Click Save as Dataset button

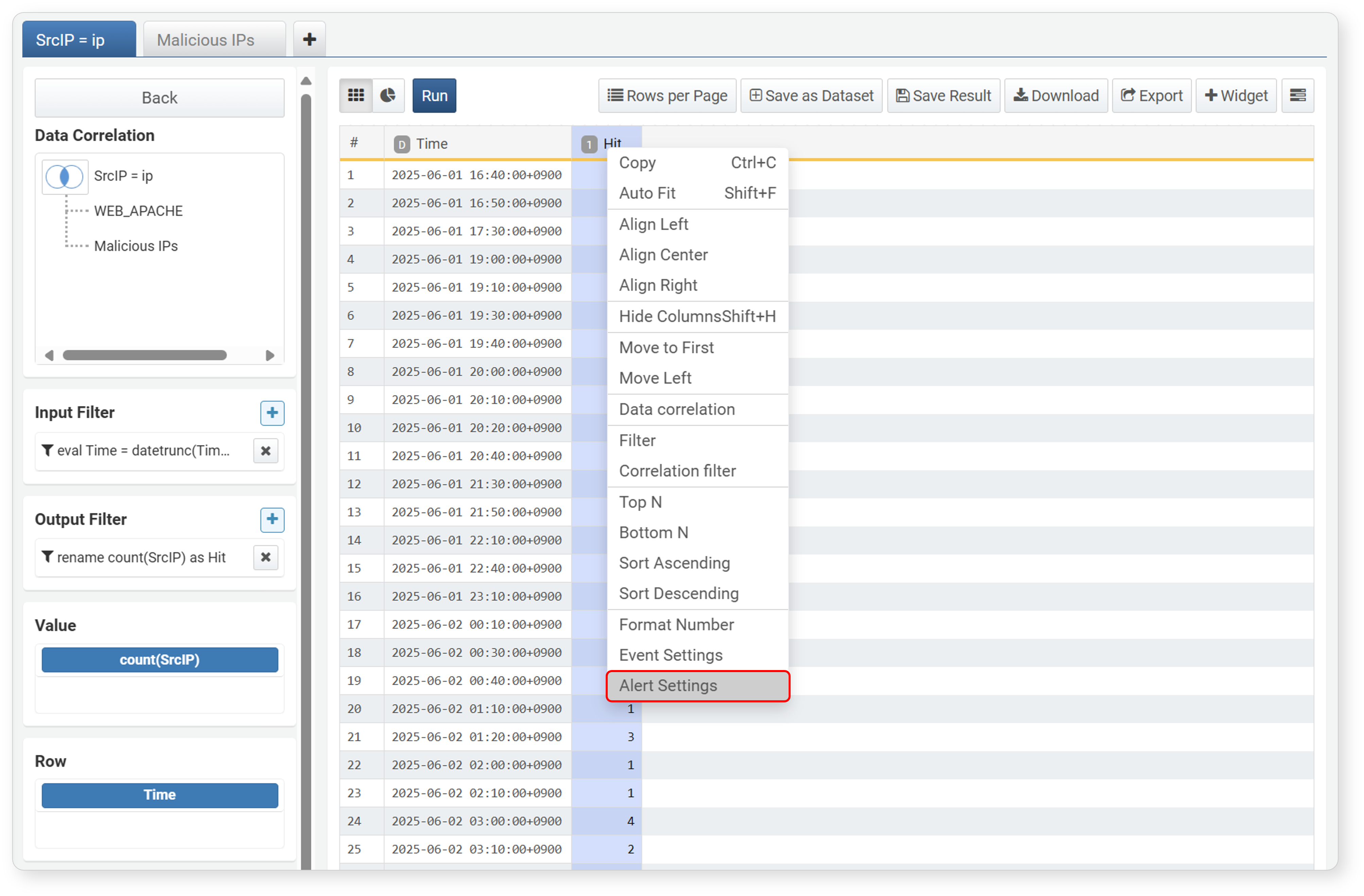point(811,96)
